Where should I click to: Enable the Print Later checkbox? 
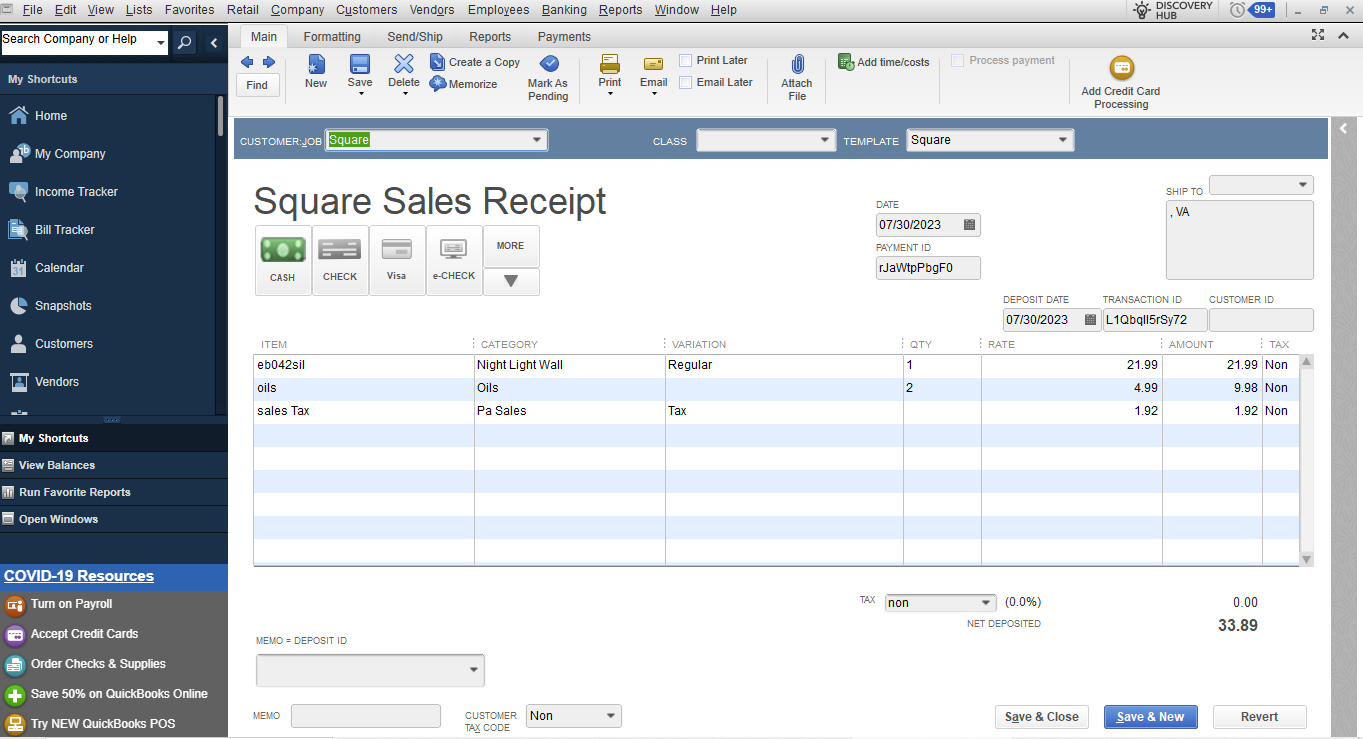click(686, 60)
